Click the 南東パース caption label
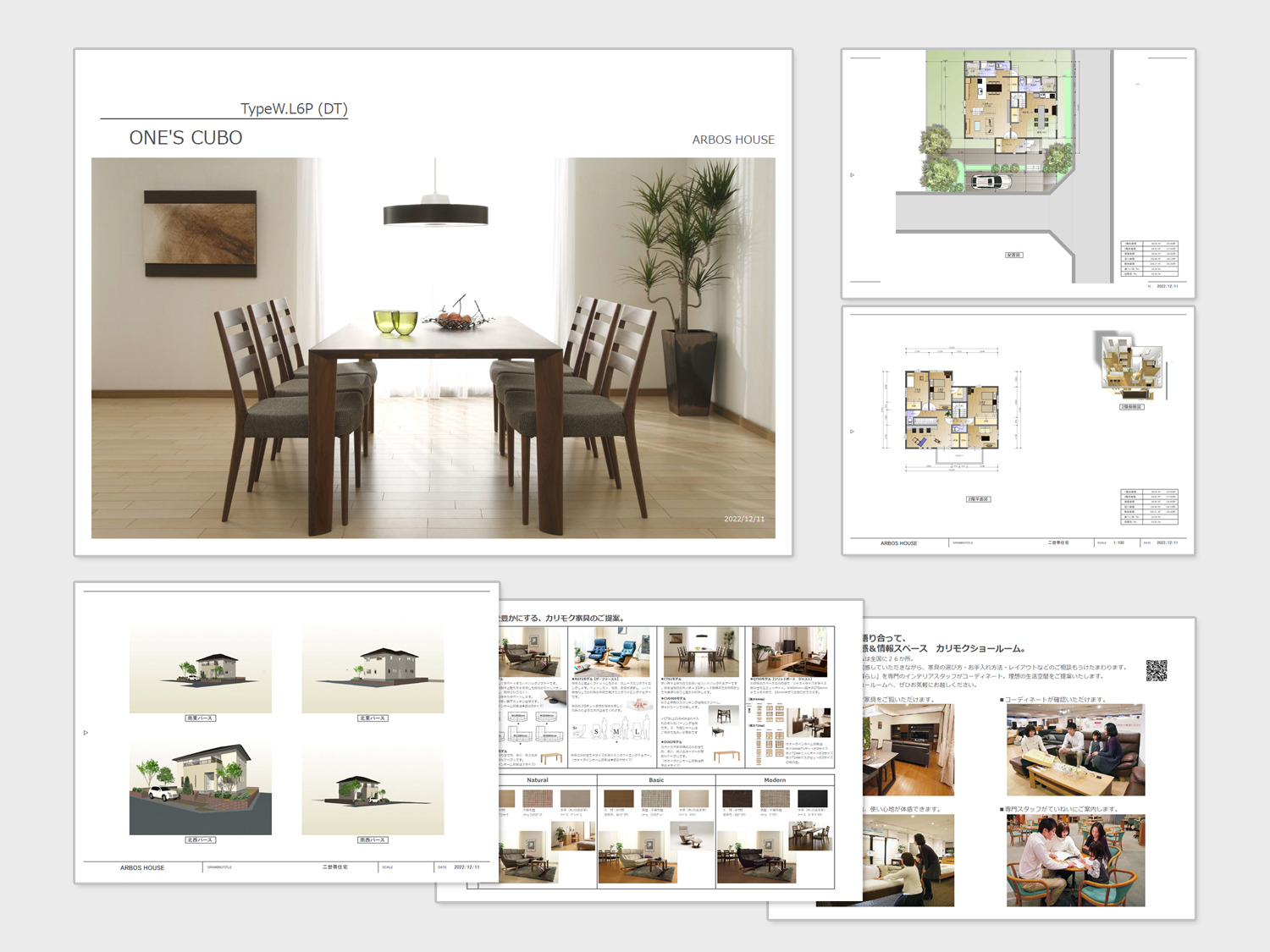The image size is (1270, 952). click(x=201, y=718)
